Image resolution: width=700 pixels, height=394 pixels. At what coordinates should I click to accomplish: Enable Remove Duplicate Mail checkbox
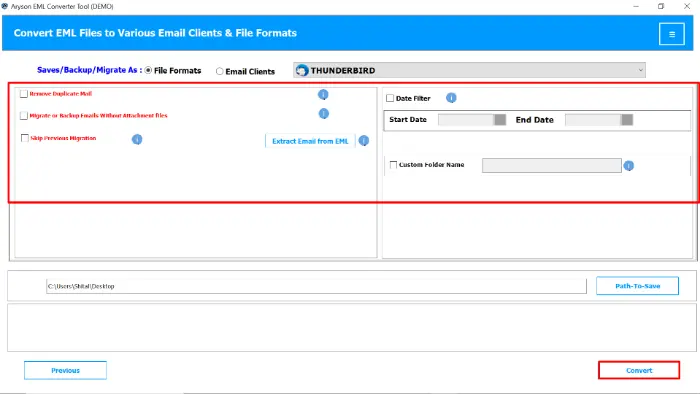pyautogui.click(x=24, y=94)
